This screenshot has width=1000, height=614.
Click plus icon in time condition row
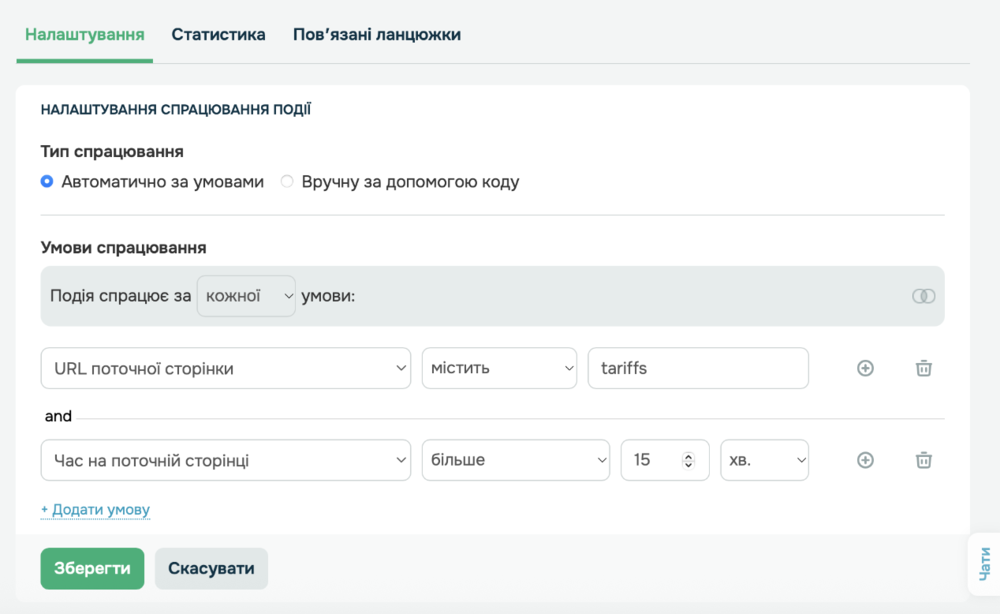tap(866, 460)
